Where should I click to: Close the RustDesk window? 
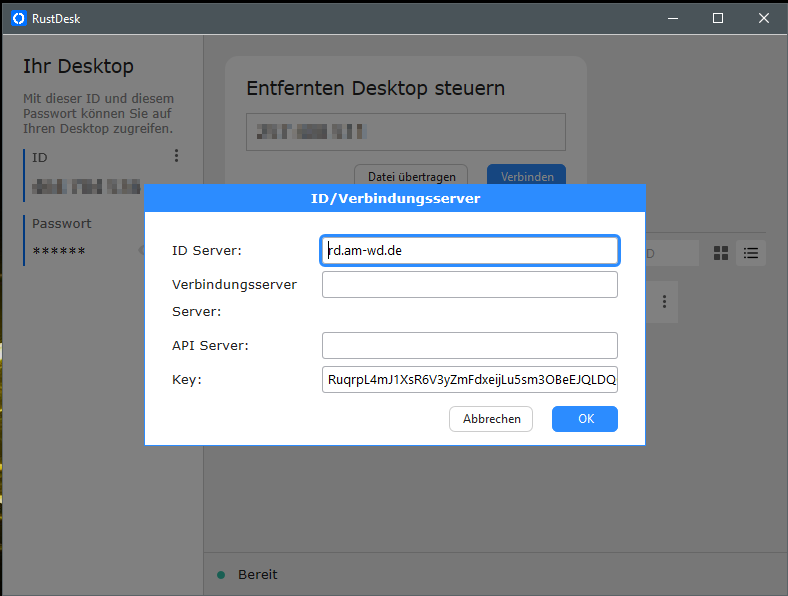coord(764,19)
